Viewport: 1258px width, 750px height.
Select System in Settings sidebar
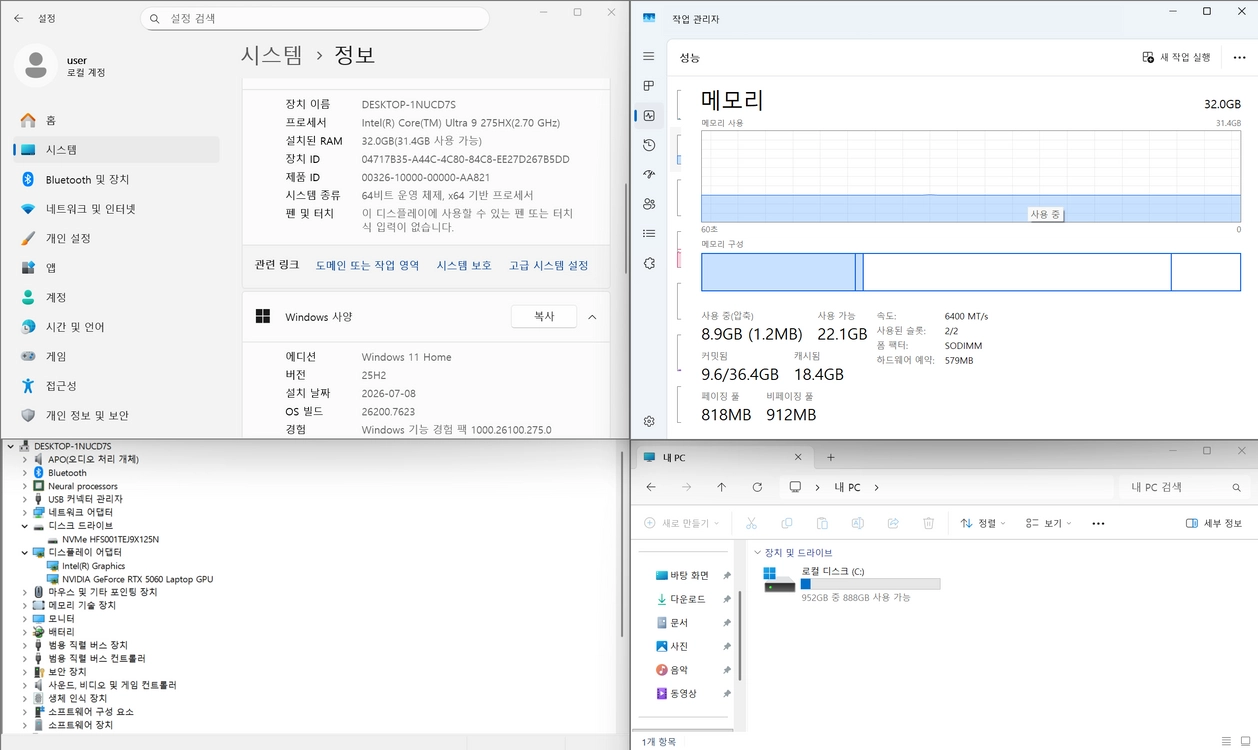[x=116, y=149]
